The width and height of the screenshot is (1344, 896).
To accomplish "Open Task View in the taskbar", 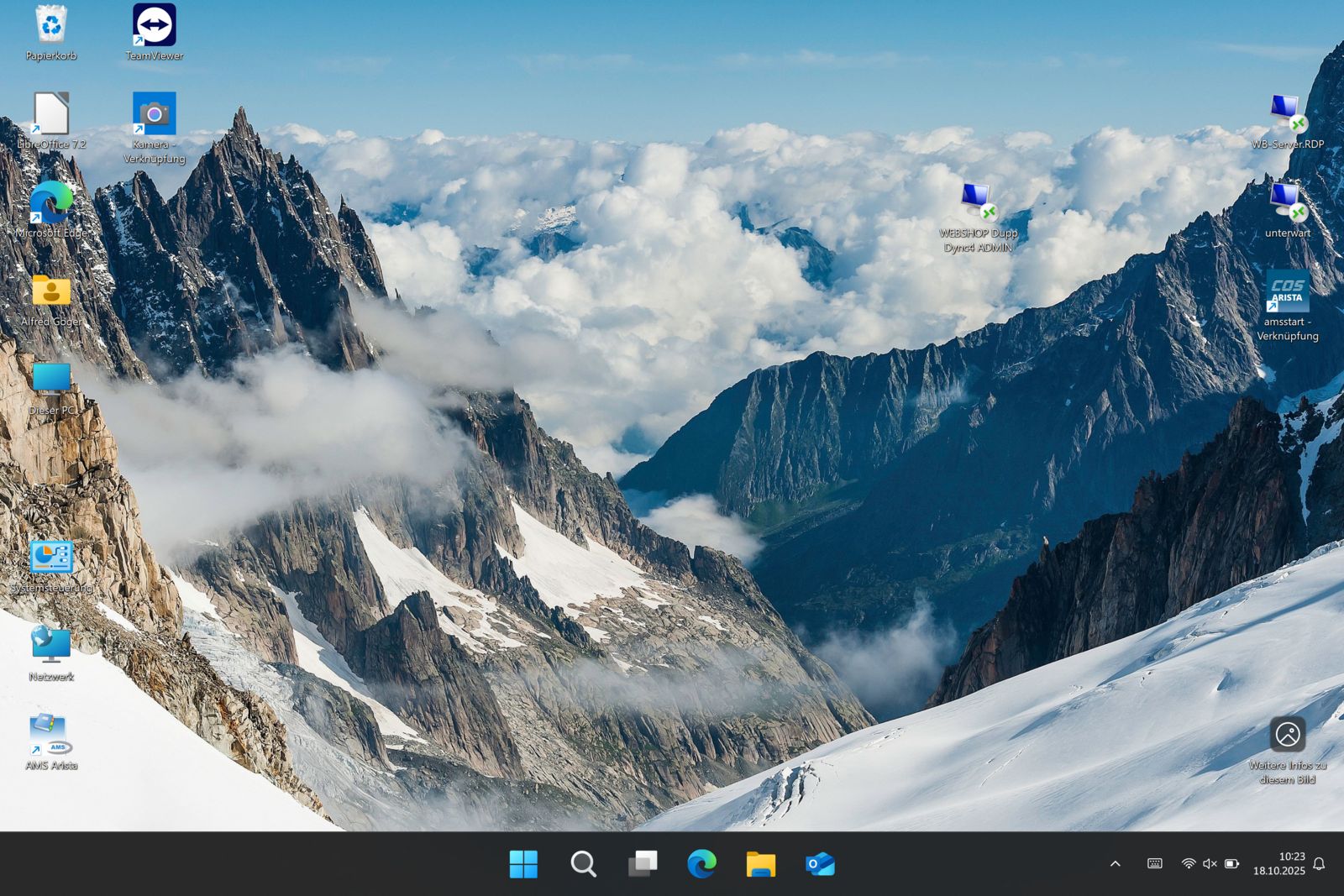I will point(643,864).
